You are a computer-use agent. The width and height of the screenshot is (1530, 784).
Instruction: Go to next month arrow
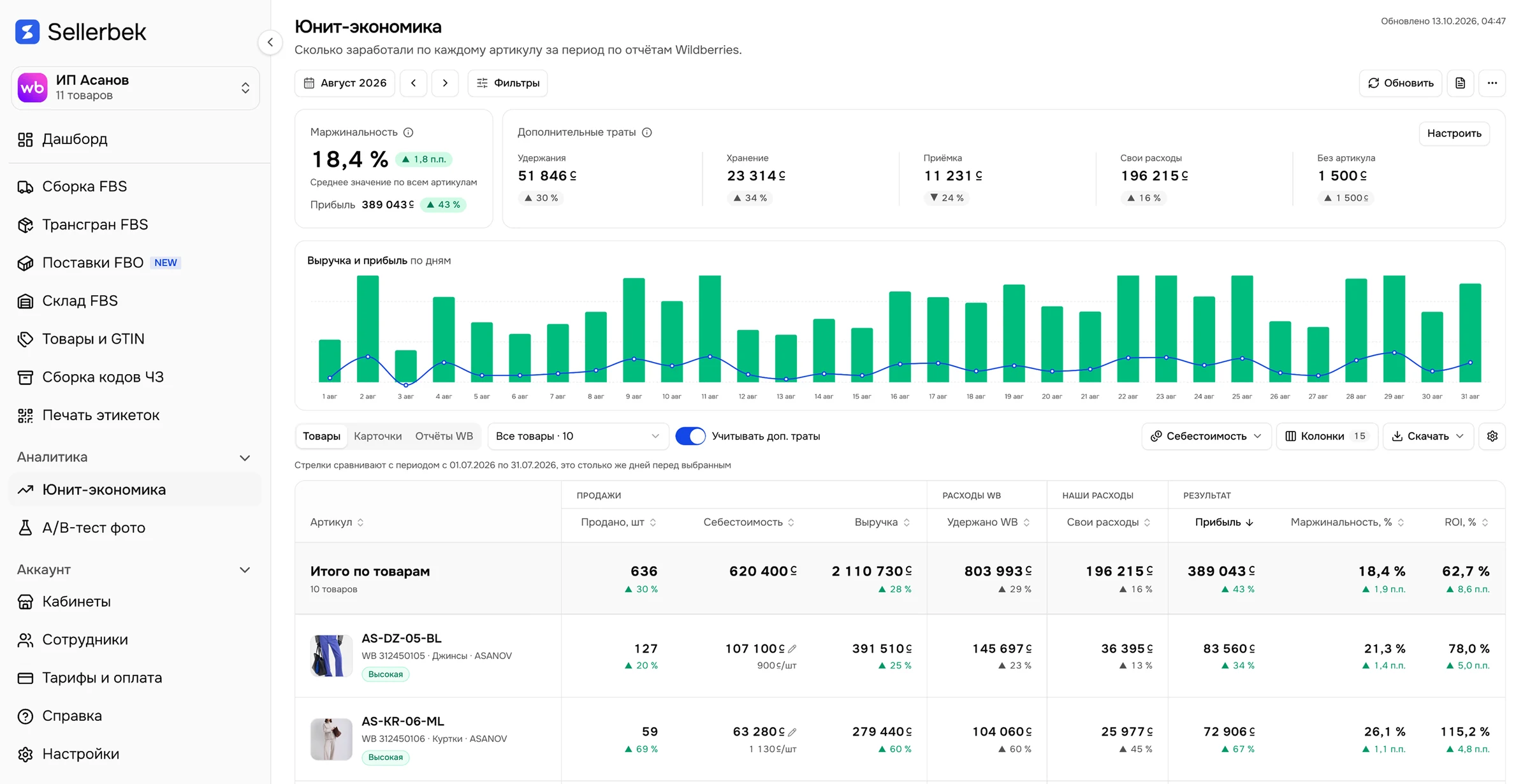point(445,83)
